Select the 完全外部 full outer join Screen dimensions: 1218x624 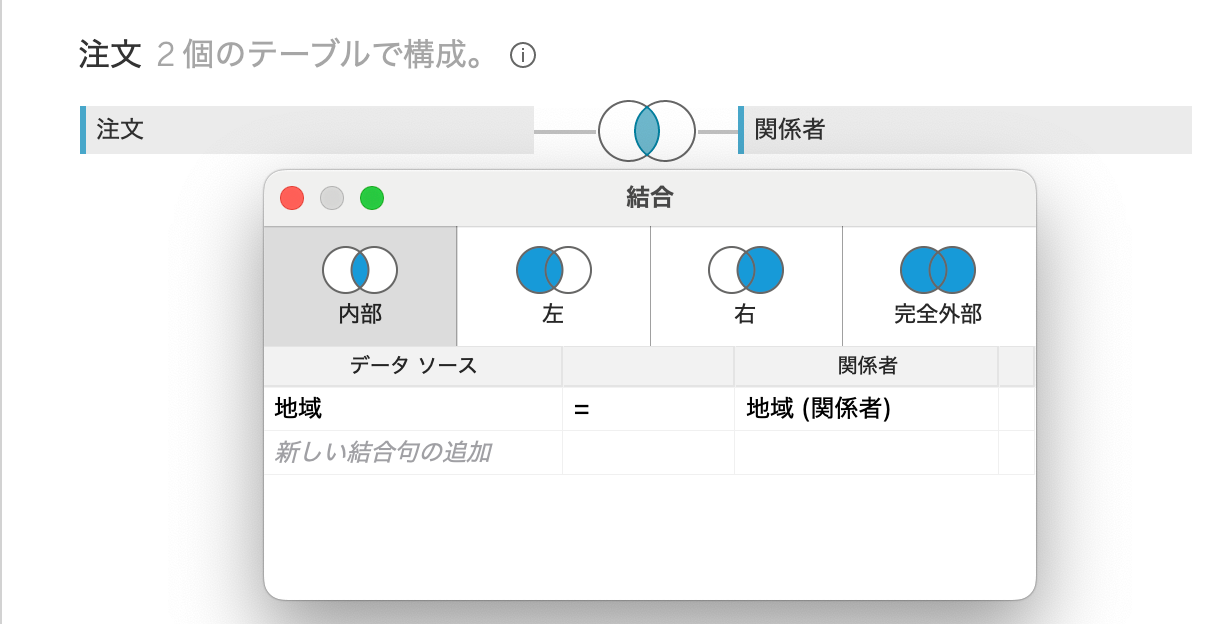938,286
